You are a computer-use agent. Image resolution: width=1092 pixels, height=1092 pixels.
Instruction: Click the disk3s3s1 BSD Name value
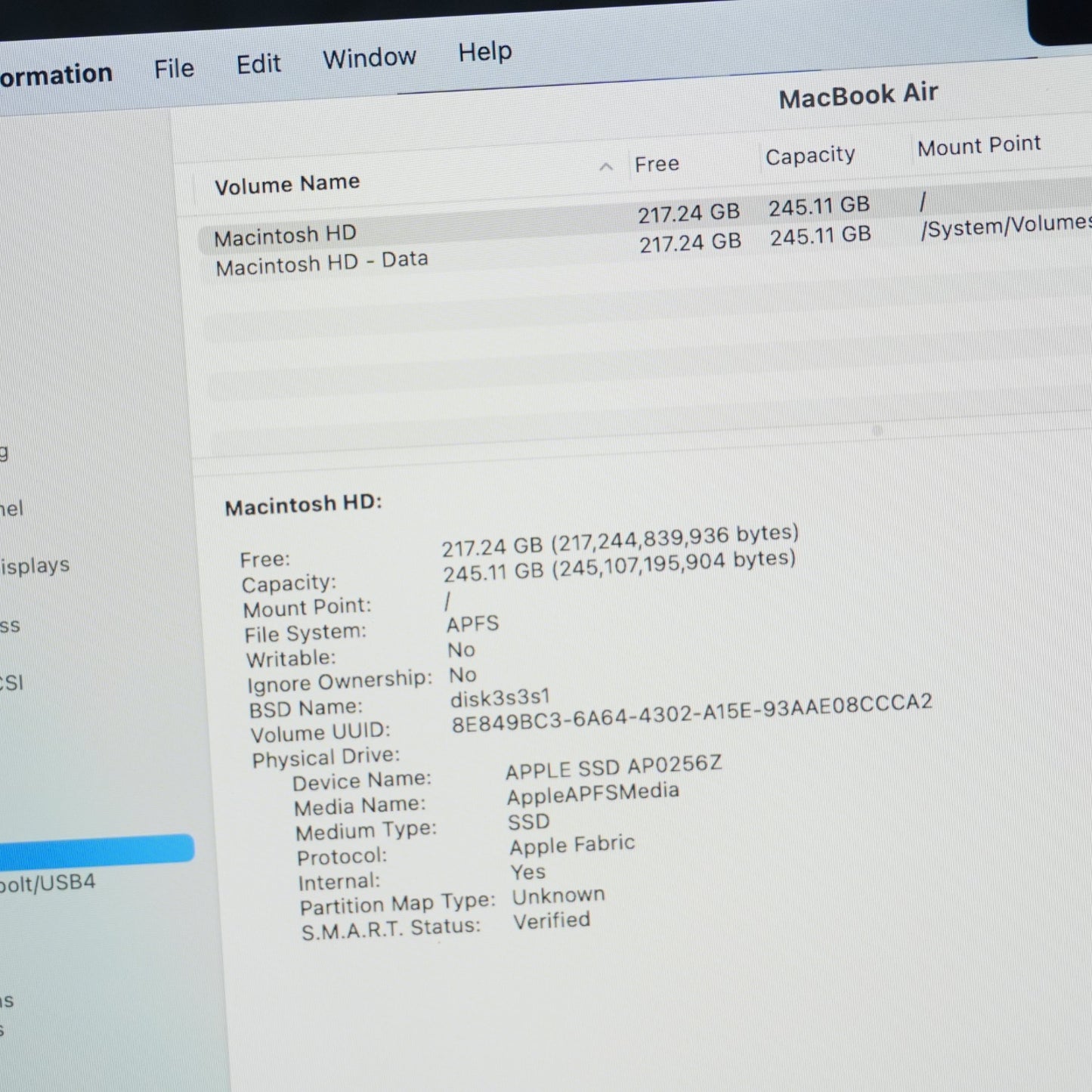click(x=500, y=698)
